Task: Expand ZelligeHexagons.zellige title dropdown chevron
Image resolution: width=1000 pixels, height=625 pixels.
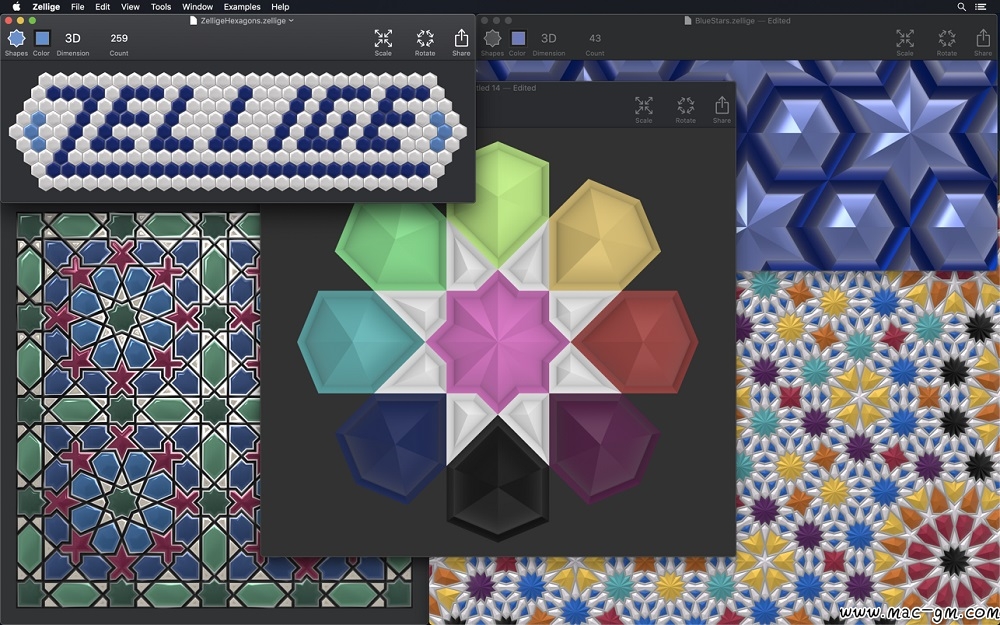Action: [x=291, y=20]
